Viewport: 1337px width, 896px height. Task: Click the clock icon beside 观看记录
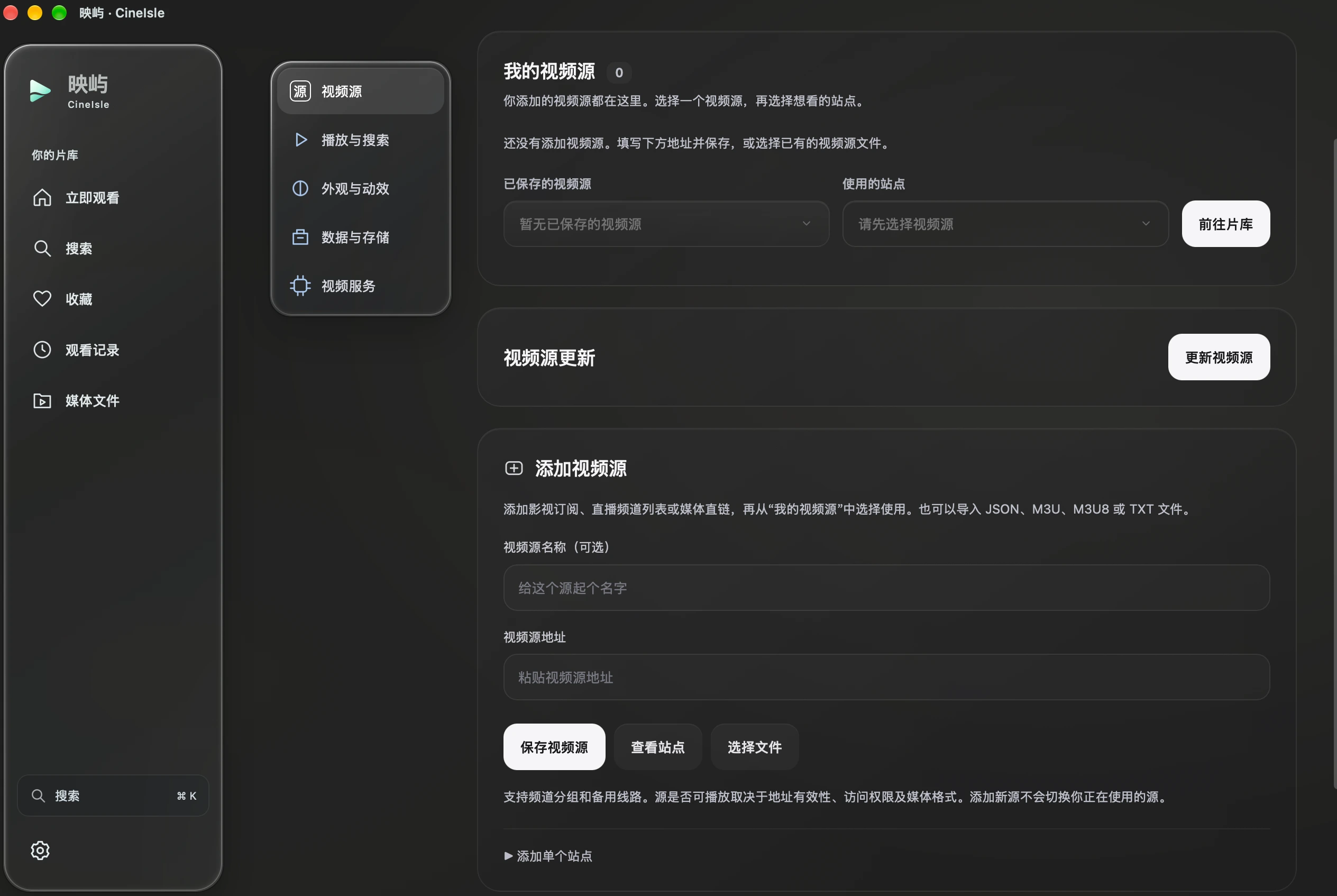[42, 350]
